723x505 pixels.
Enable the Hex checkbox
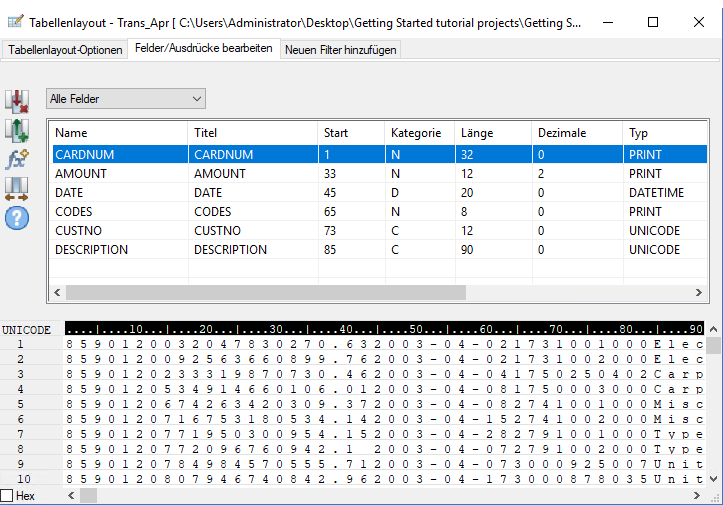[8, 496]
